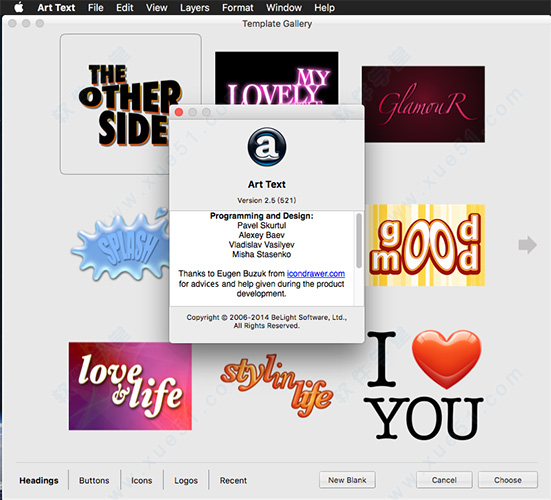The image size is (551, 500).
Task: Select the My Lovely neon template
Action: (x=277, y=78)
